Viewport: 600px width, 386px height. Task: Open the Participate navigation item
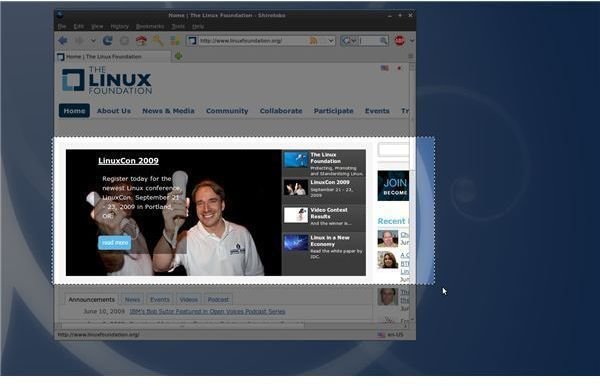[x=334, y=111]
